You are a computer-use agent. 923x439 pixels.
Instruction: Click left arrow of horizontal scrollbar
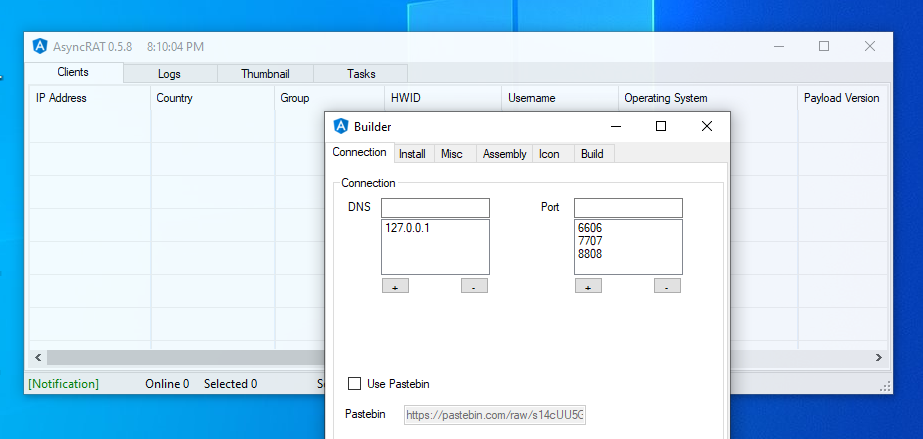[x=38, y=357]
